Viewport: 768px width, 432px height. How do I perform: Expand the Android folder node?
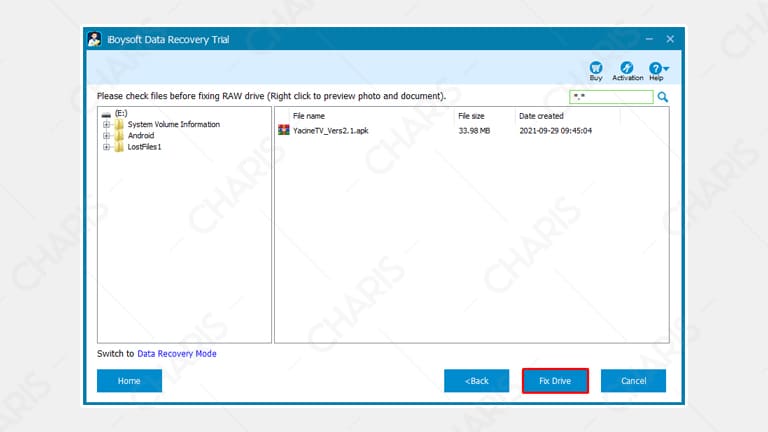(106, 136)
